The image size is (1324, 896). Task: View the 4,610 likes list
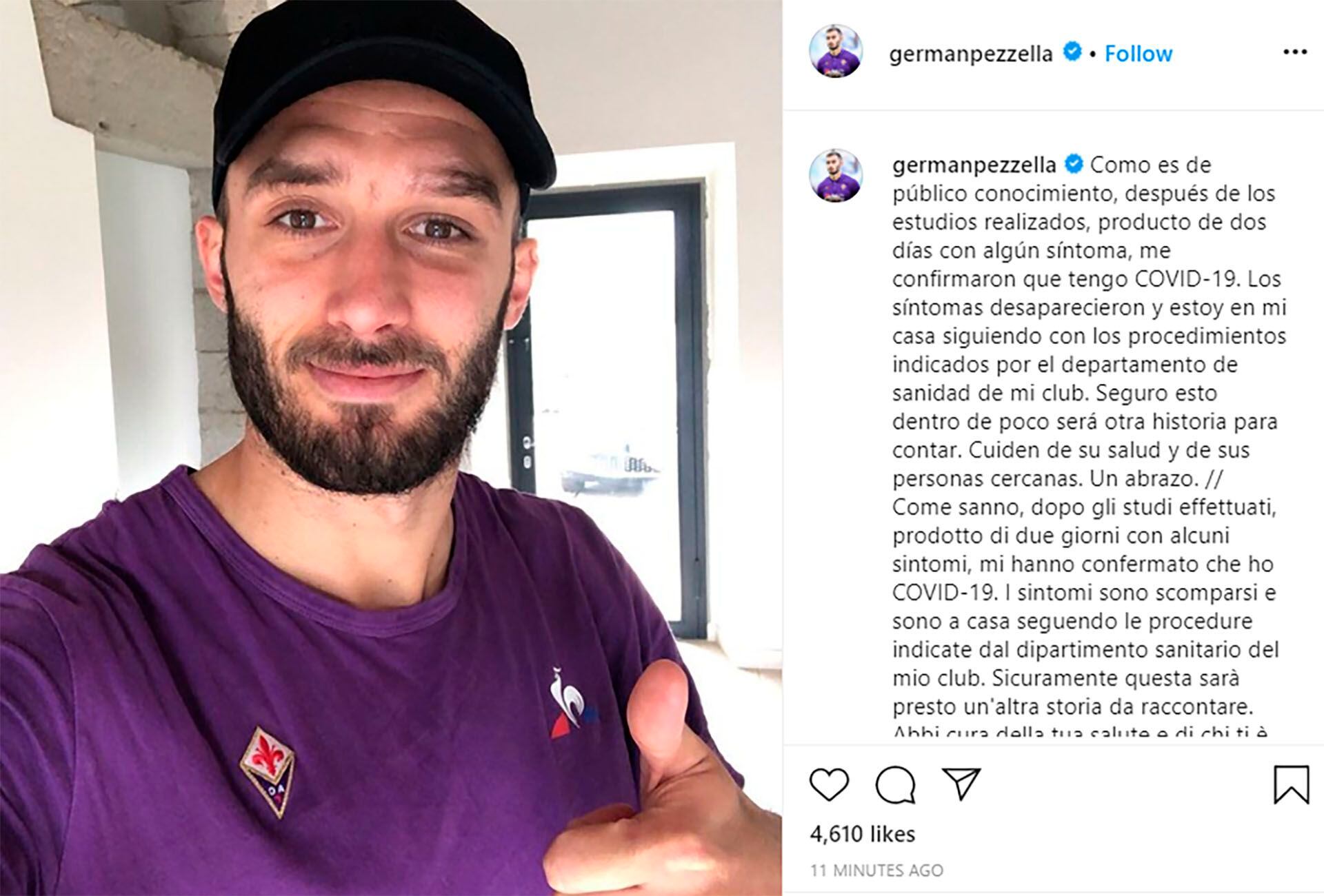(x=863, y=834)
